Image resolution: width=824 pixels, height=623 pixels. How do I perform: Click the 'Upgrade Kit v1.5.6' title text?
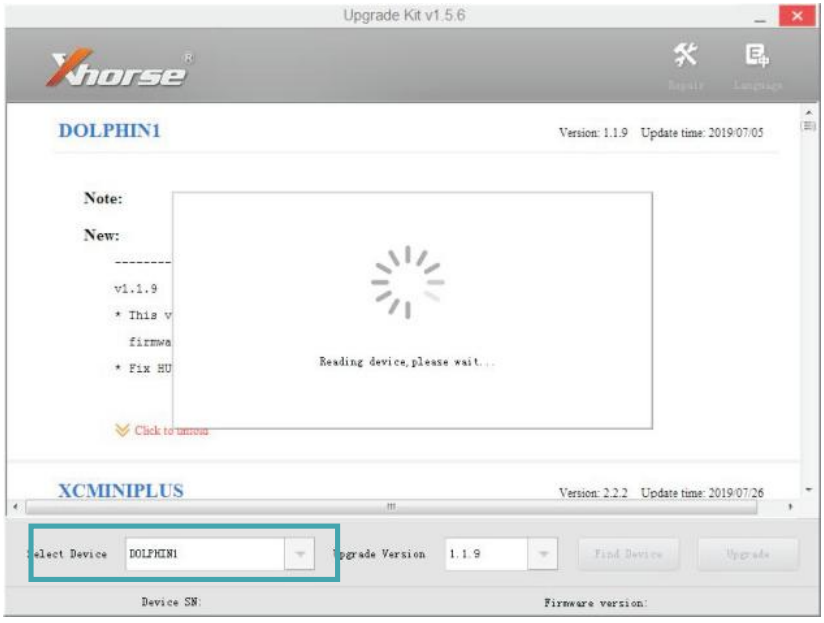pos(404,15)
